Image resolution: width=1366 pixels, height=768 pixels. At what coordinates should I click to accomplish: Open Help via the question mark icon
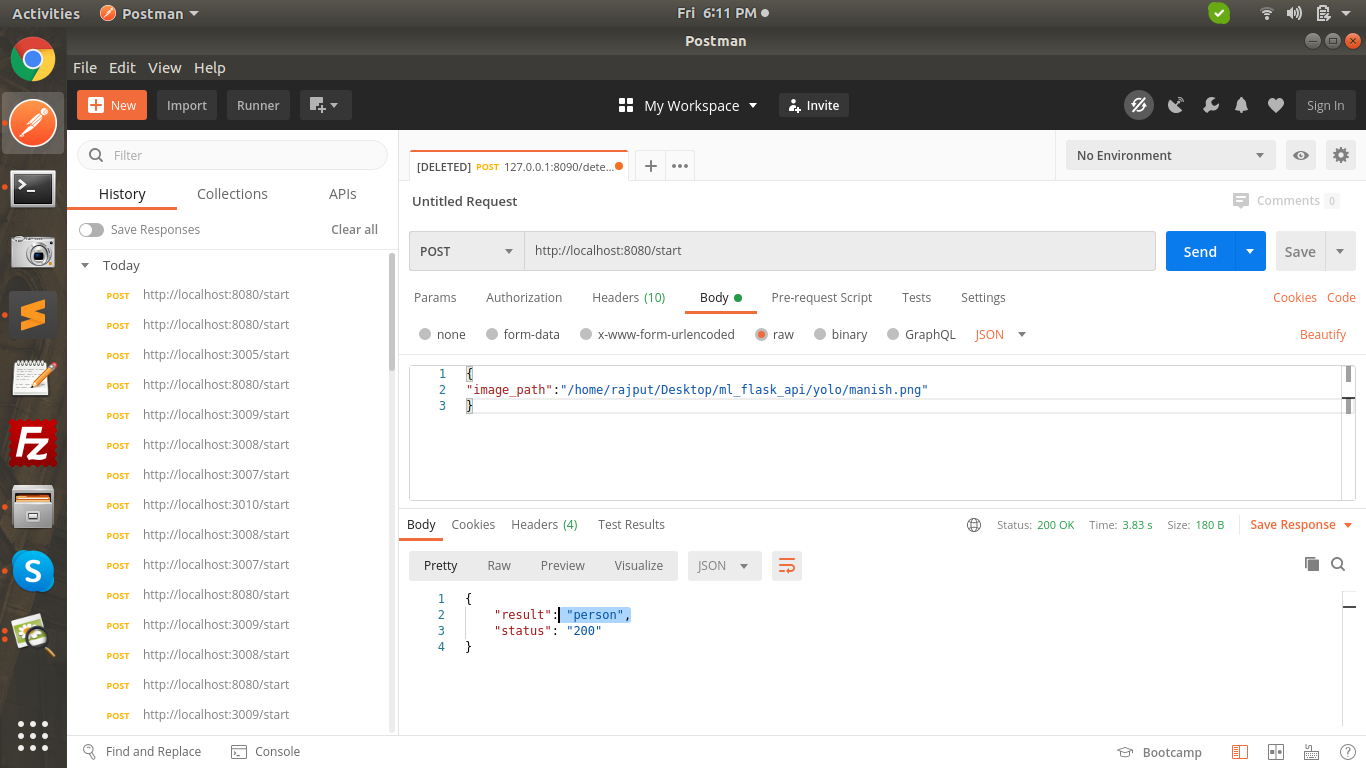[x=1347, y=751]
